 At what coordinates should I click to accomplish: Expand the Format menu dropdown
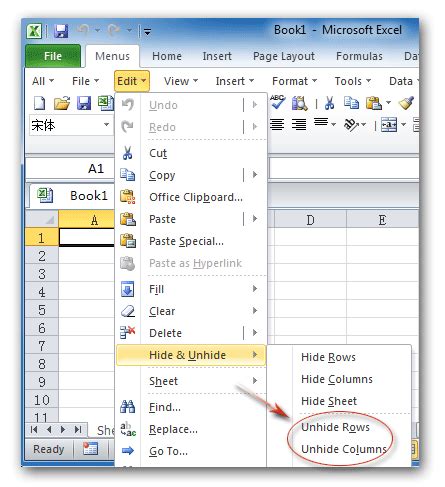coord(294,81)
